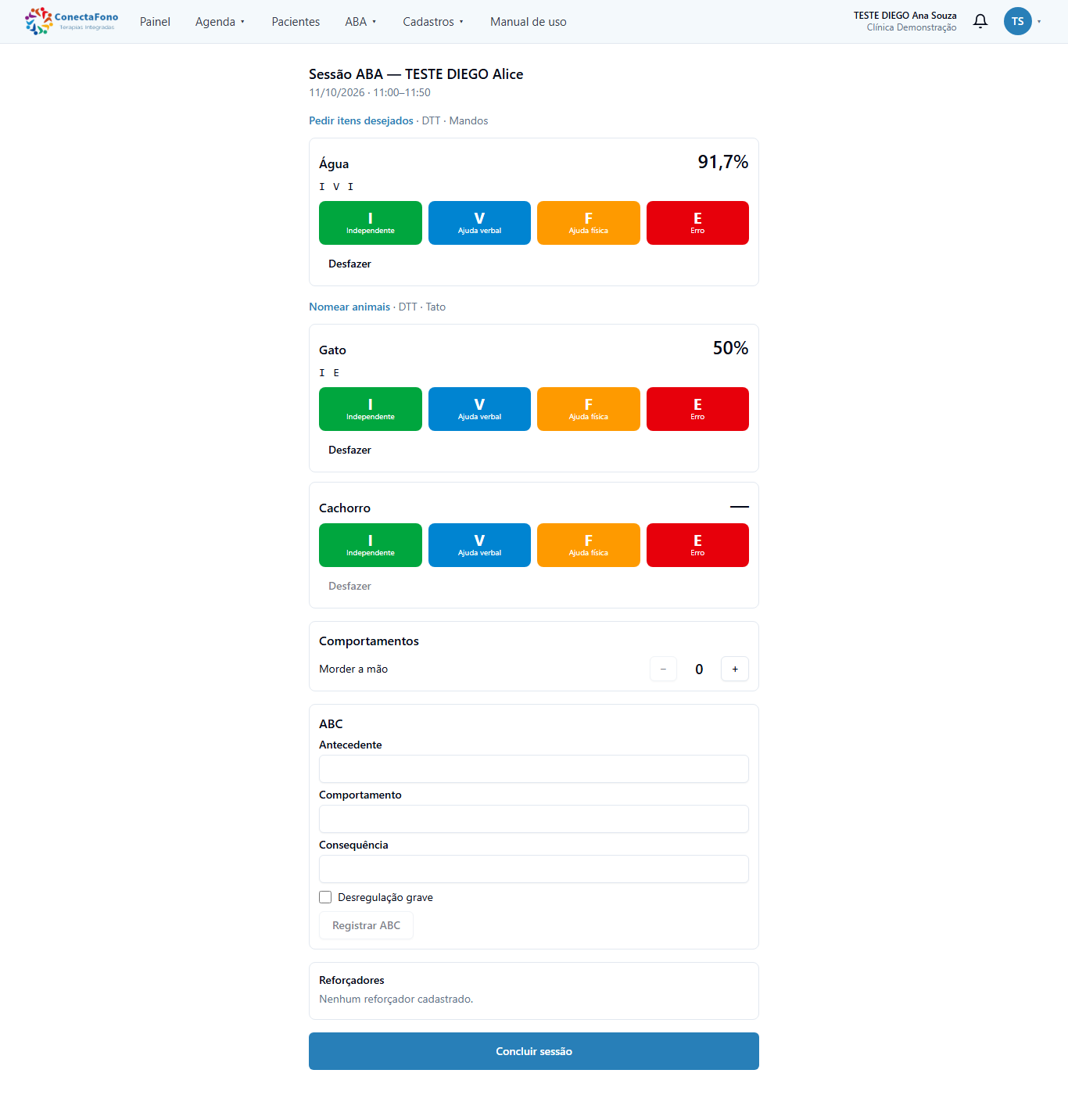Focus the Comportamento input field
The height and width of the screenshot is (1120, 1068).
point(534,819)
